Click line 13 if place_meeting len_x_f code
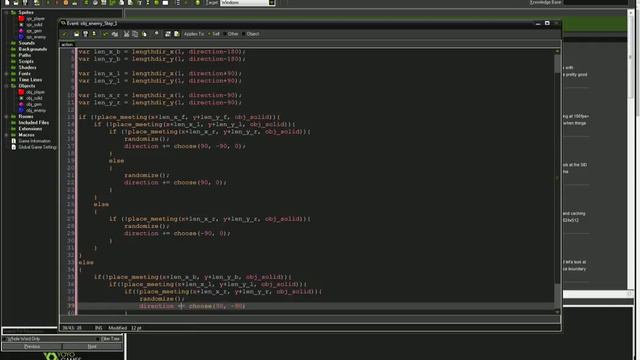Viewport: 640px width, 360px height. (x=179, y=117)
